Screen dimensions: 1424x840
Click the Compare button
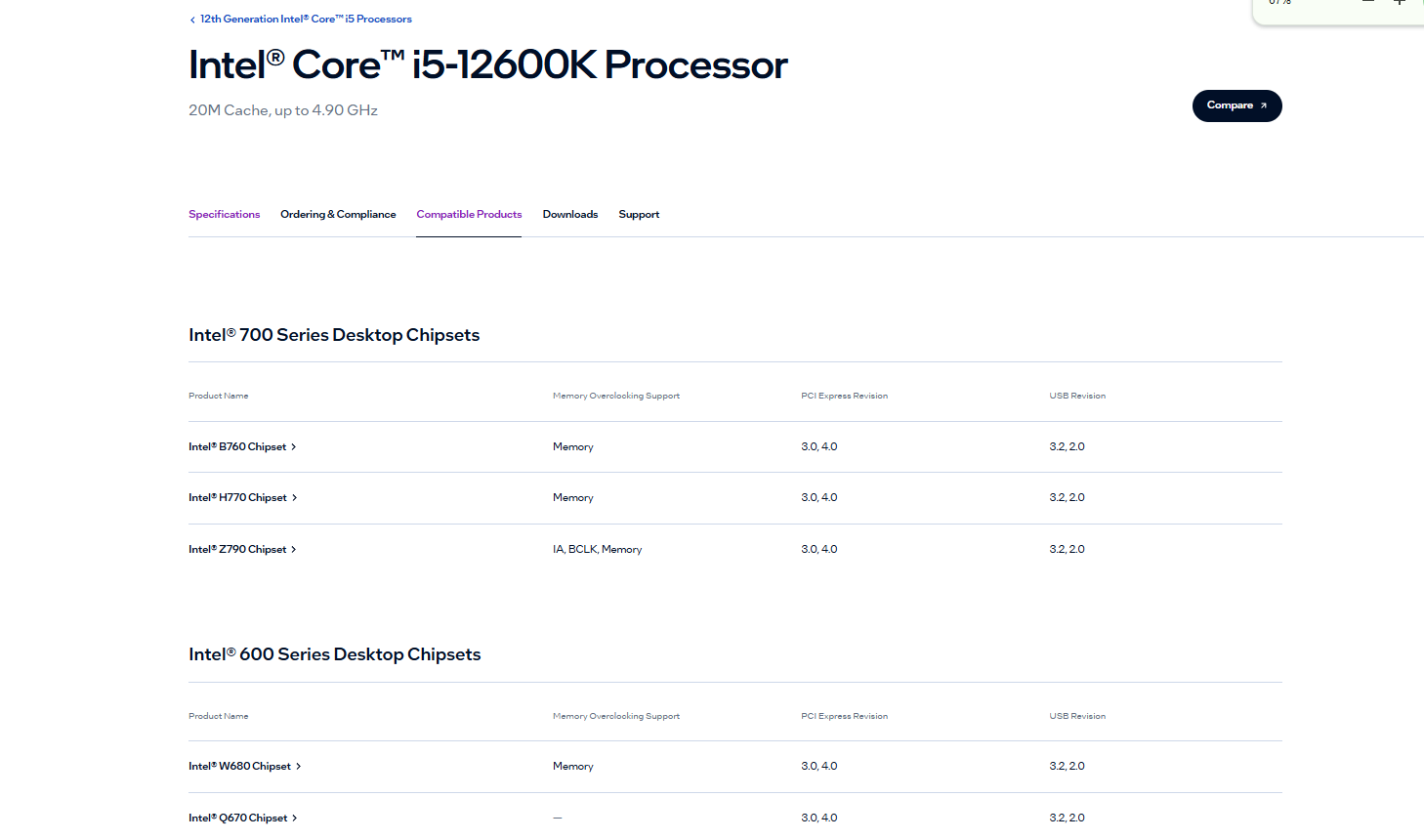(x=1236, y=105)
